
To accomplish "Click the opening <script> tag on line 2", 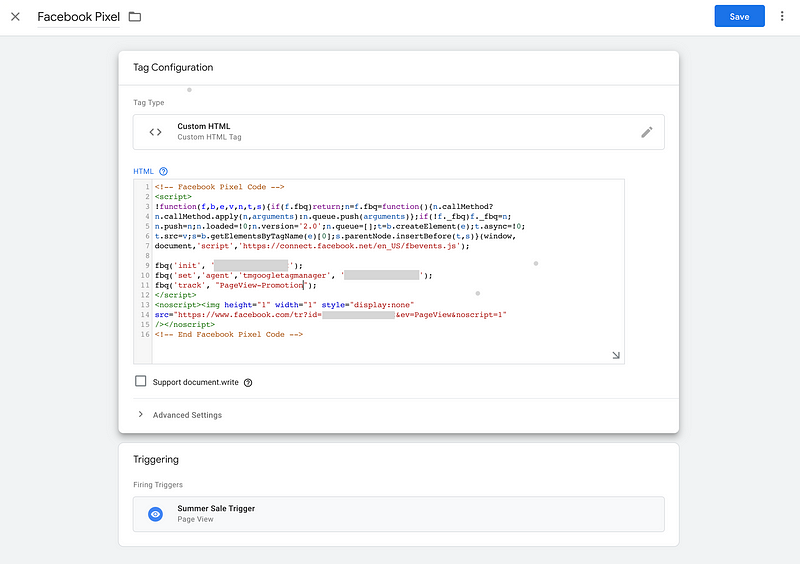I will coord(173,197).
